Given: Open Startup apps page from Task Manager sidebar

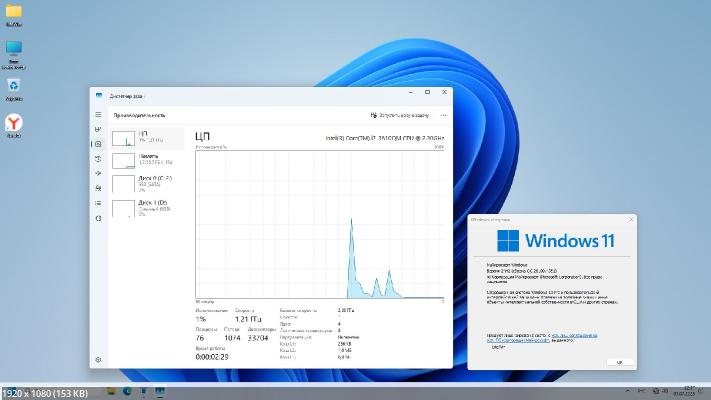Looking at the screenshot, I should [98, 174].
